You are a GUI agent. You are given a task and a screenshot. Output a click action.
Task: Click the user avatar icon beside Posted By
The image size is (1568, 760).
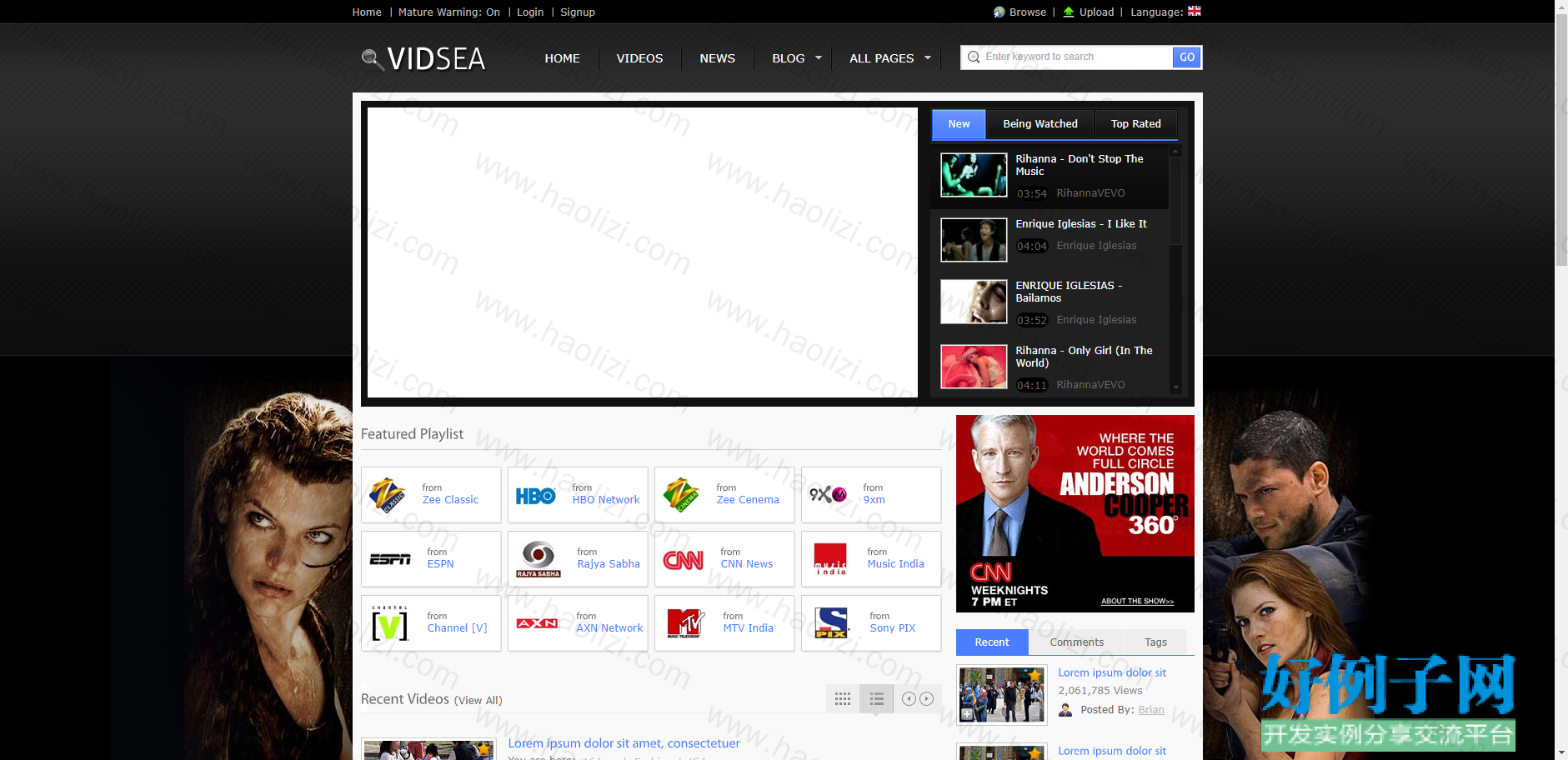[x=1065, y=710]
